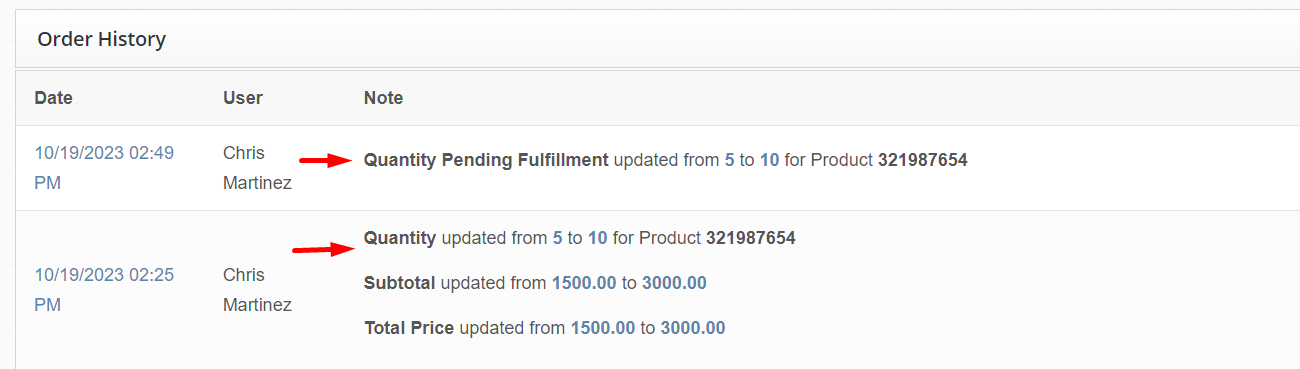Click Product 321987654 in the second note
Screen dimensions: 1300x369
tap(717, 238)
